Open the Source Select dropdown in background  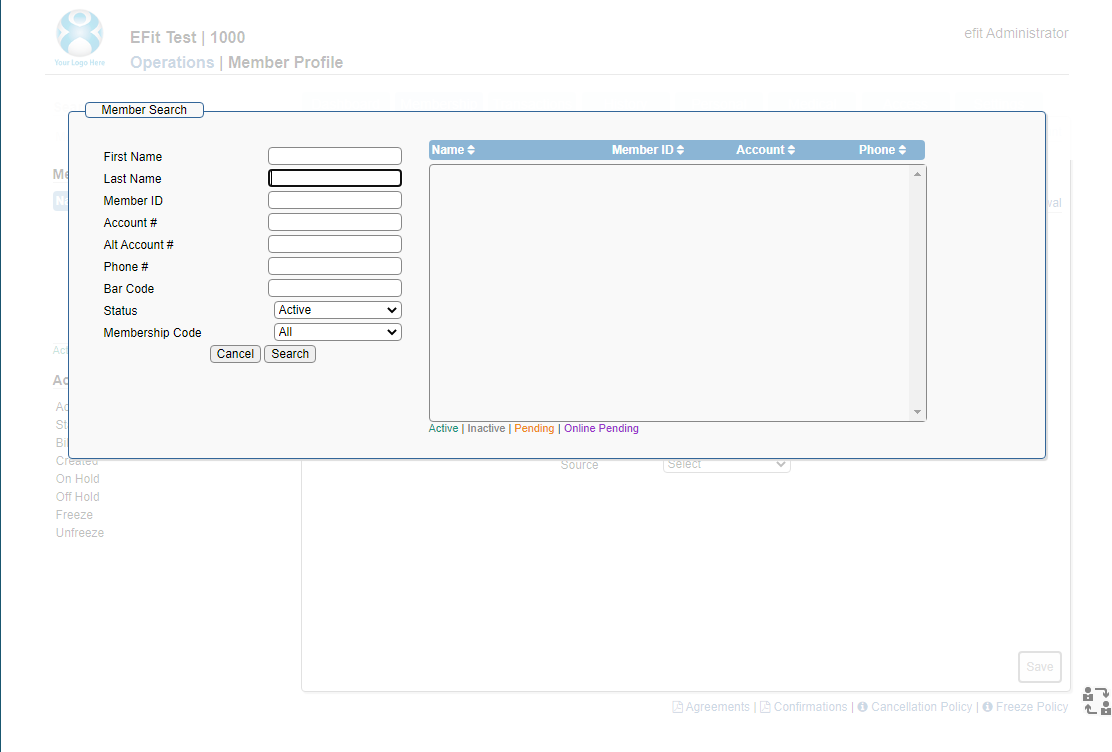click(x=727, y=465)
